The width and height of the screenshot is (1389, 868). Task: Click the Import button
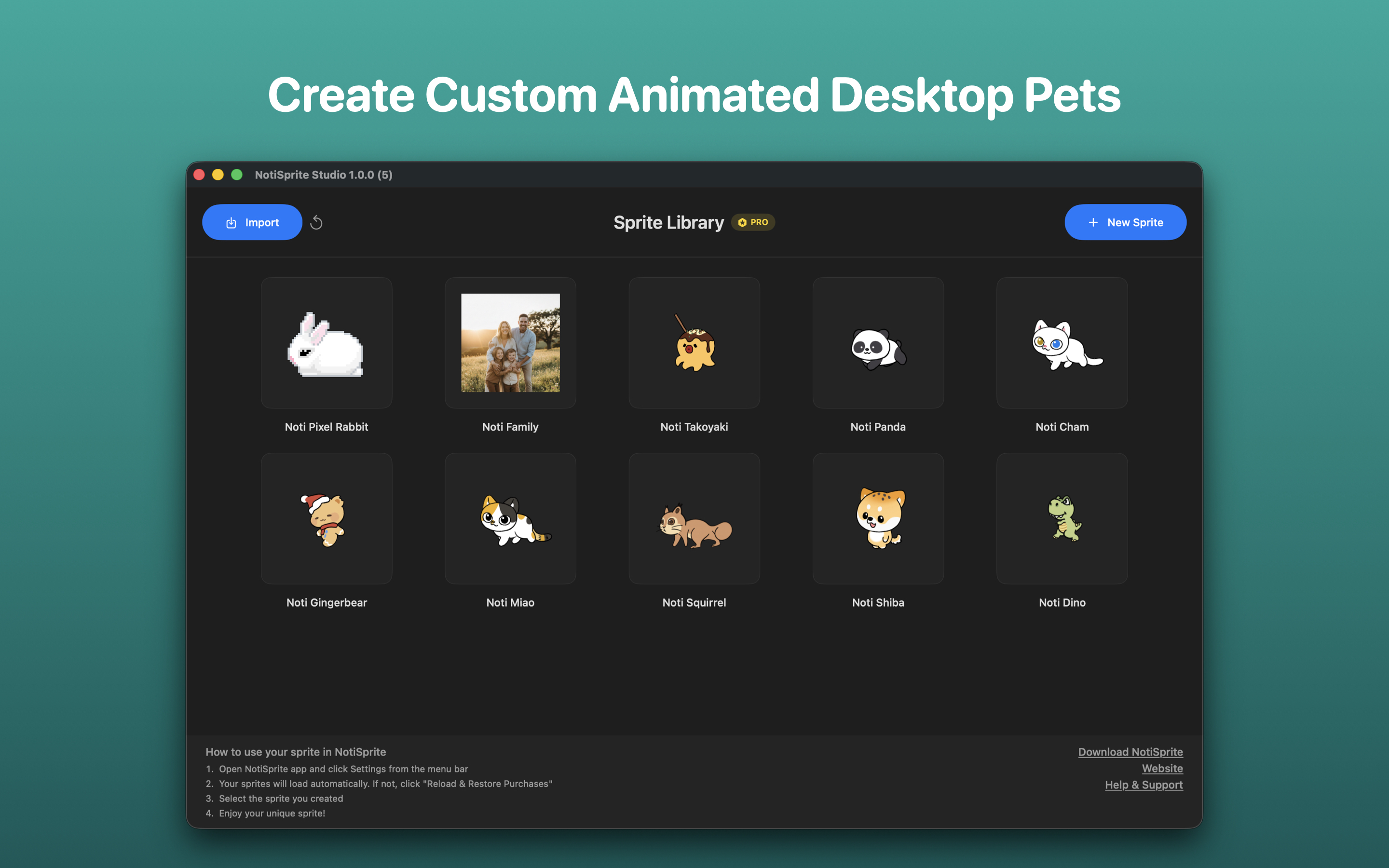[x=252, y=222]
